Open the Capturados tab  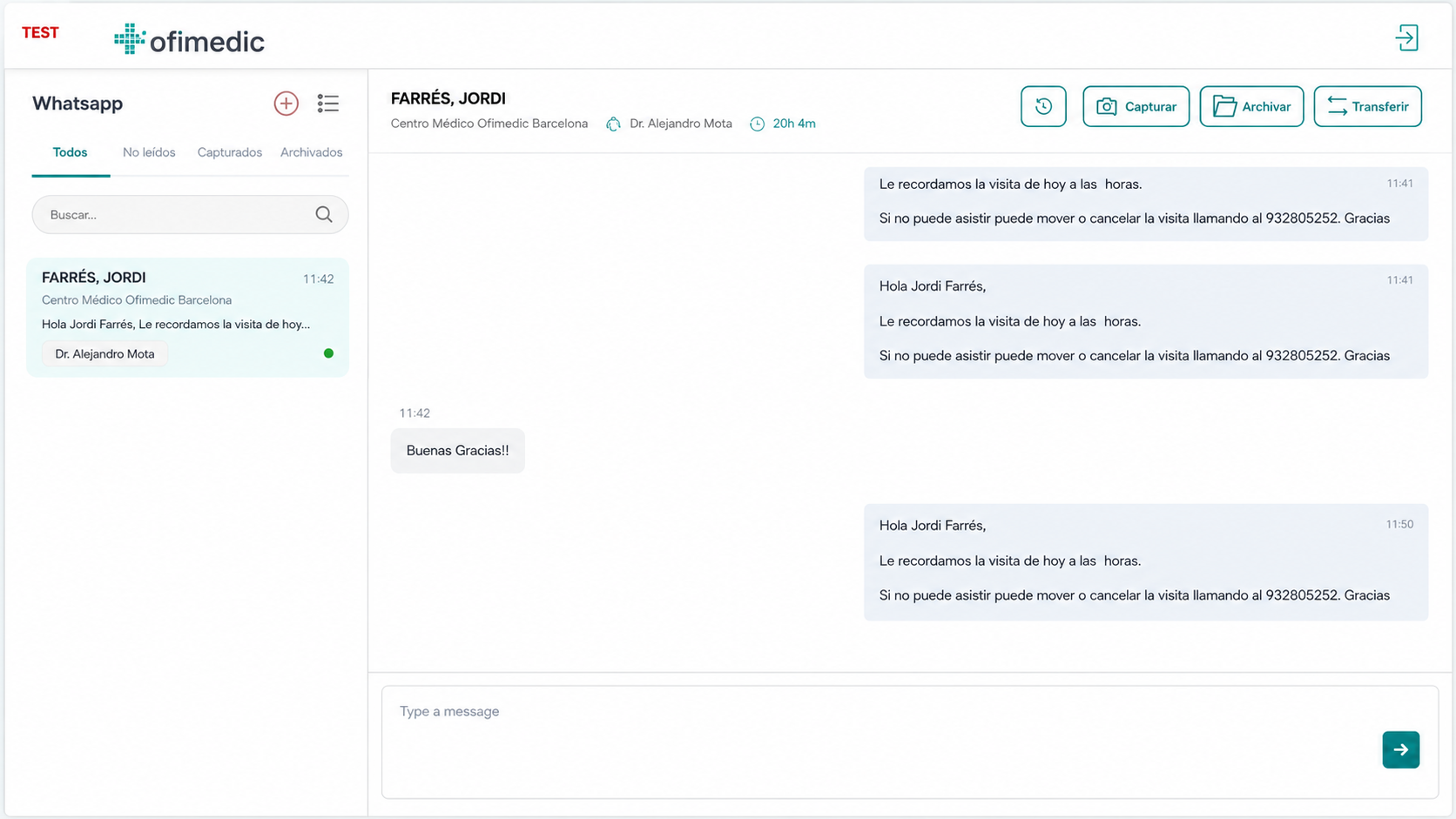[x=230, y=152]
